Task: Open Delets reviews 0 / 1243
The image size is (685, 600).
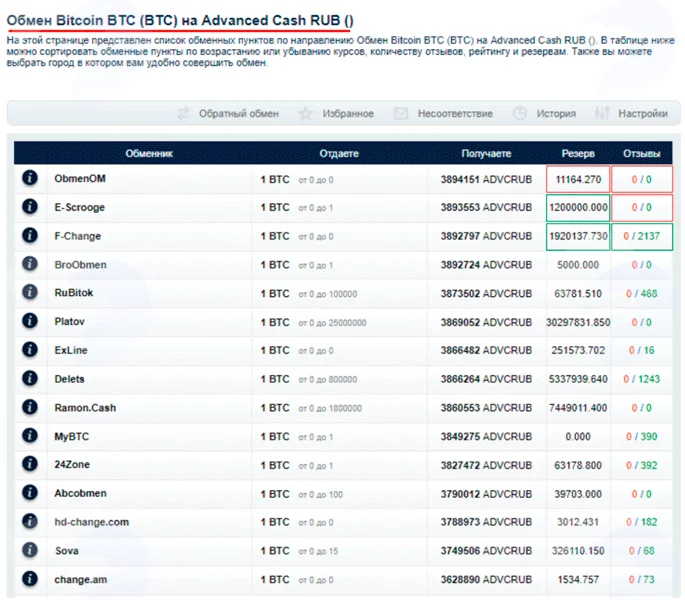Action: (x=641, y=379)
